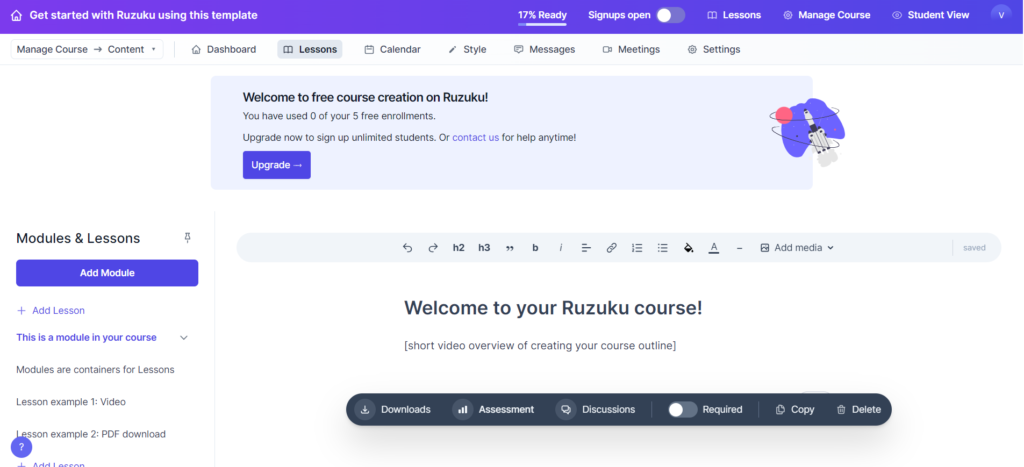Toggle italic formatting

tap(560, 248)
